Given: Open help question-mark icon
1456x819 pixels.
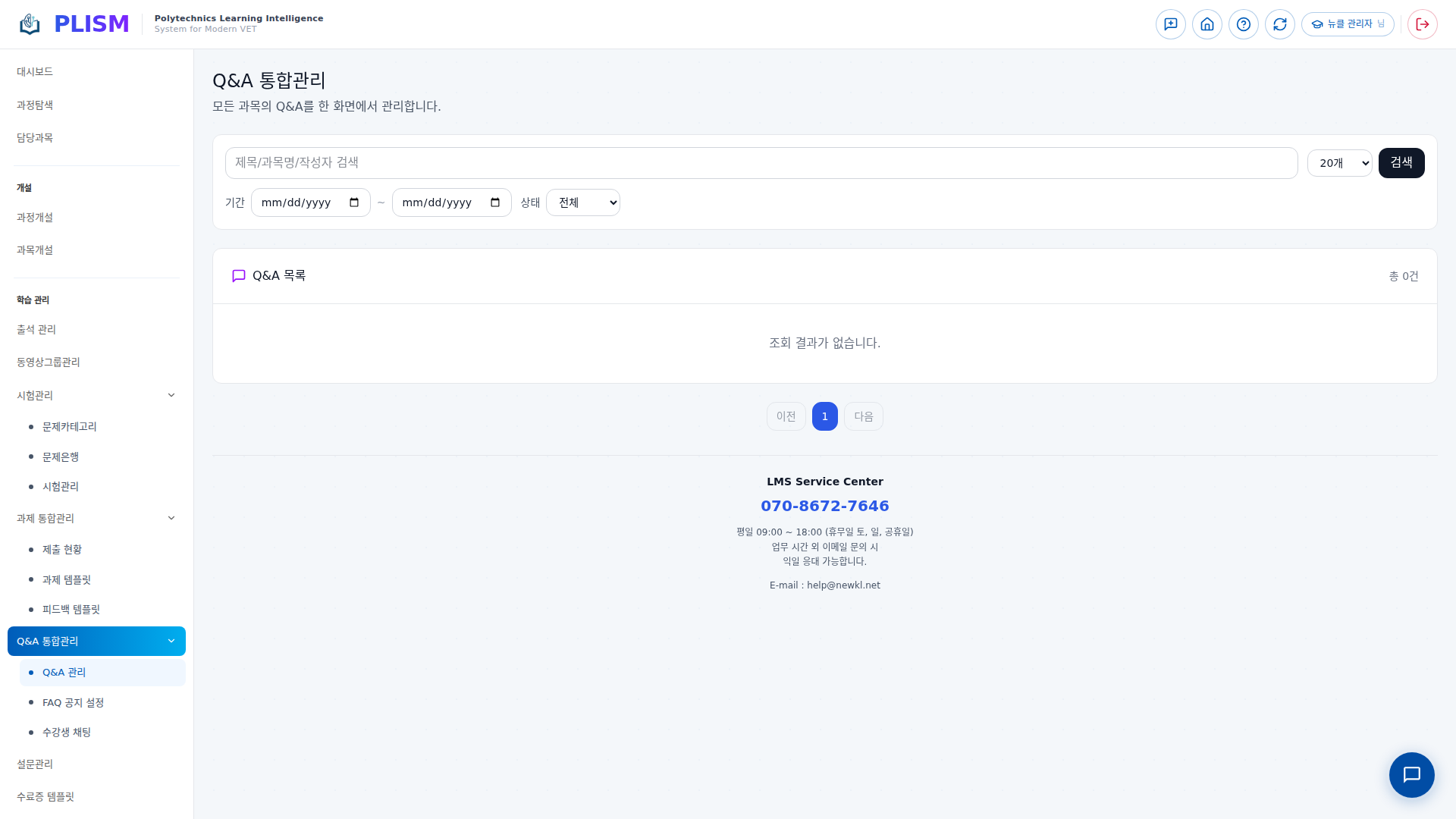Looking at the screenshot, I should click(x=1243, y=24).
